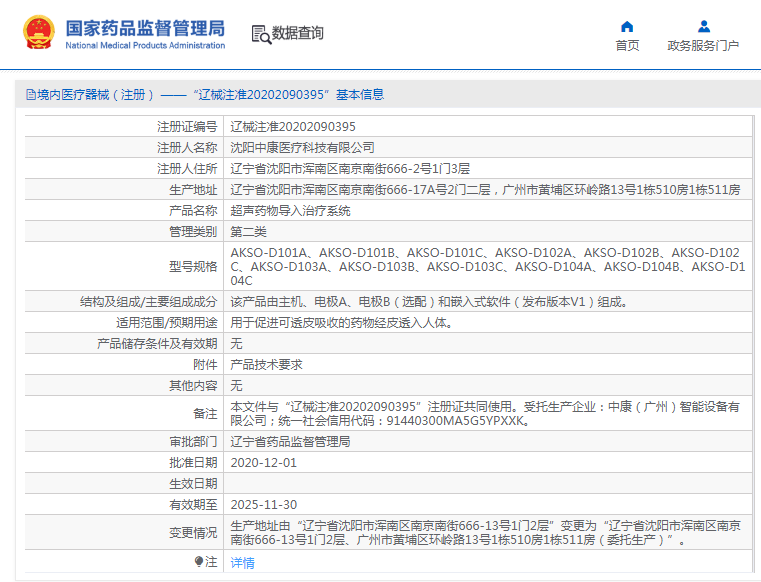The image size is (761, 582).
Task: Select management category value 第二类
Action: (248, 232)
